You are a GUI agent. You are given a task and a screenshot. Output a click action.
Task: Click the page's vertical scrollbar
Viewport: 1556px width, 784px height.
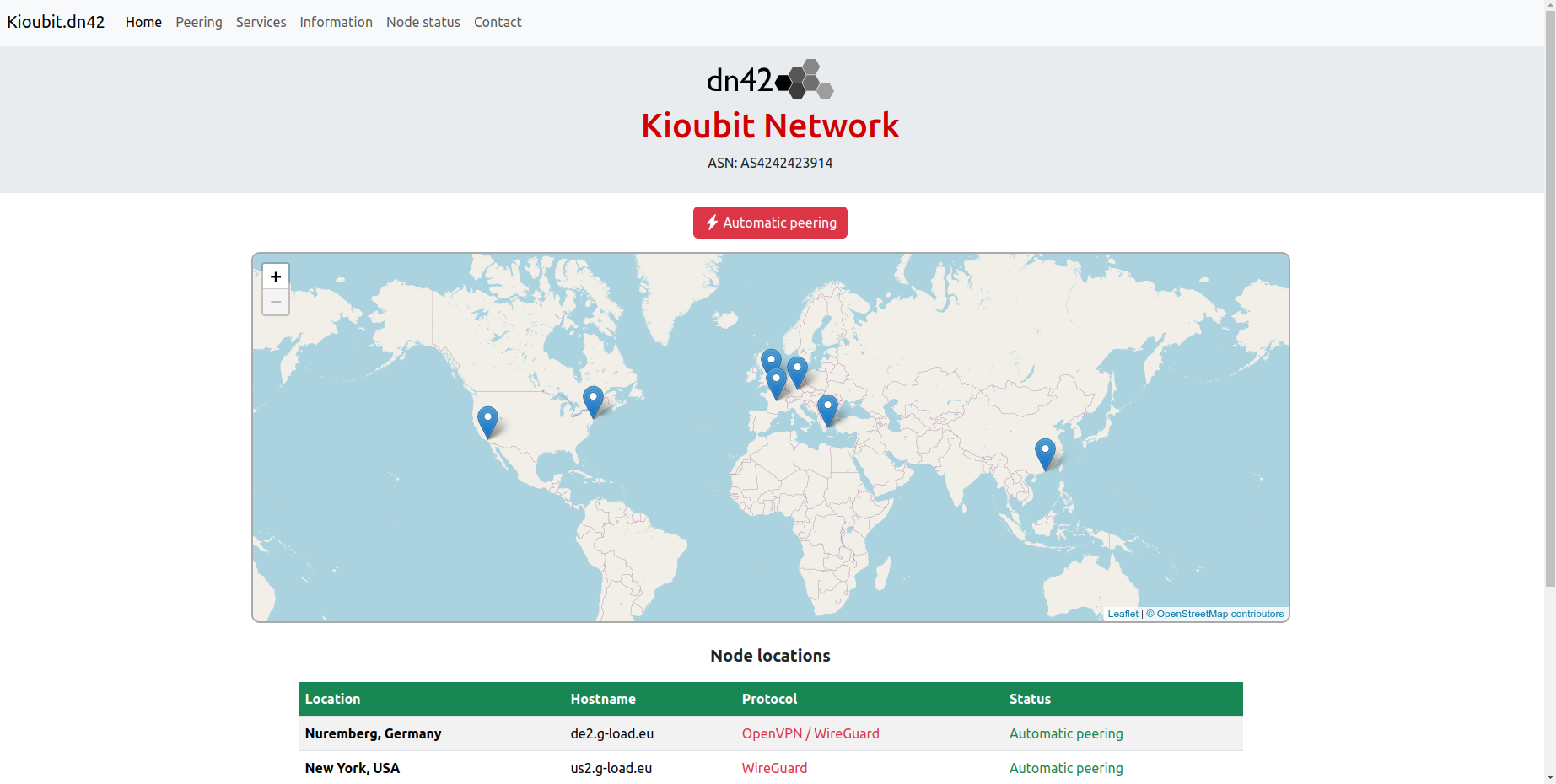(x=1550, y=295)
